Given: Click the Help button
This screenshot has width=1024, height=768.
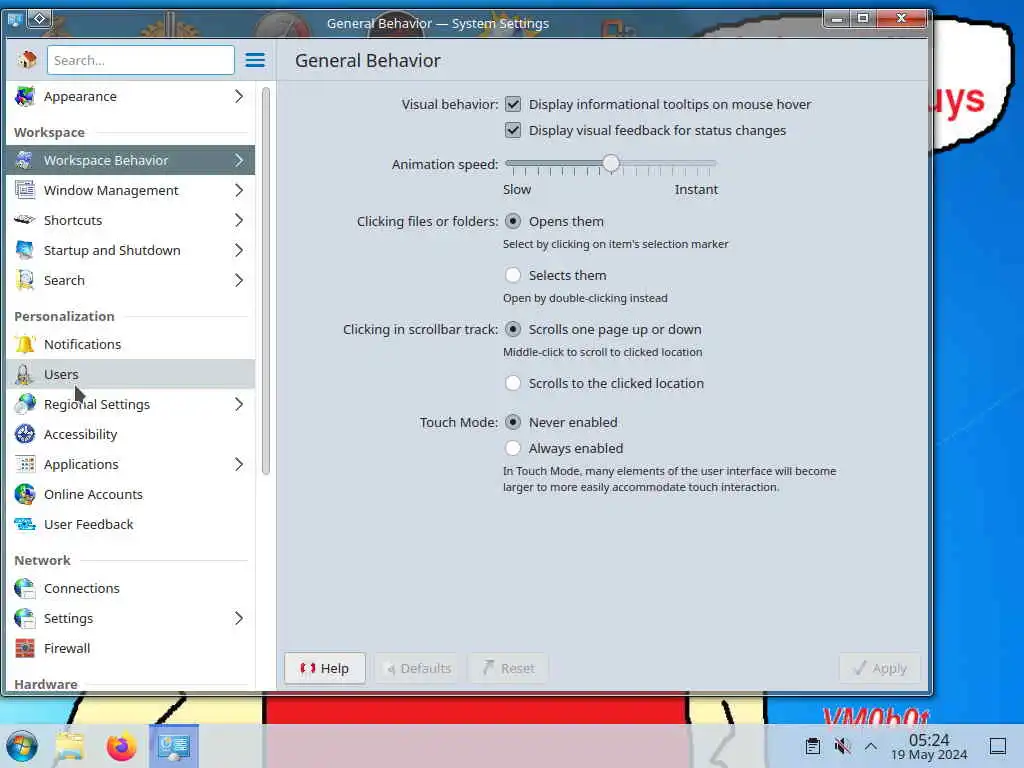Looking at the screenshot, I should (x=325, y=668).
